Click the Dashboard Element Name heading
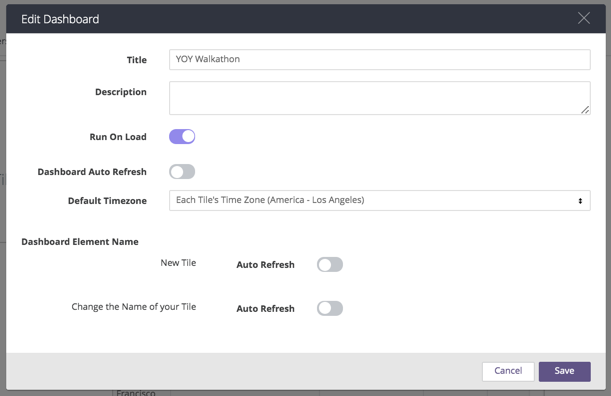The width and height of the screenshot is (611, 396). [x=80, y=242]
